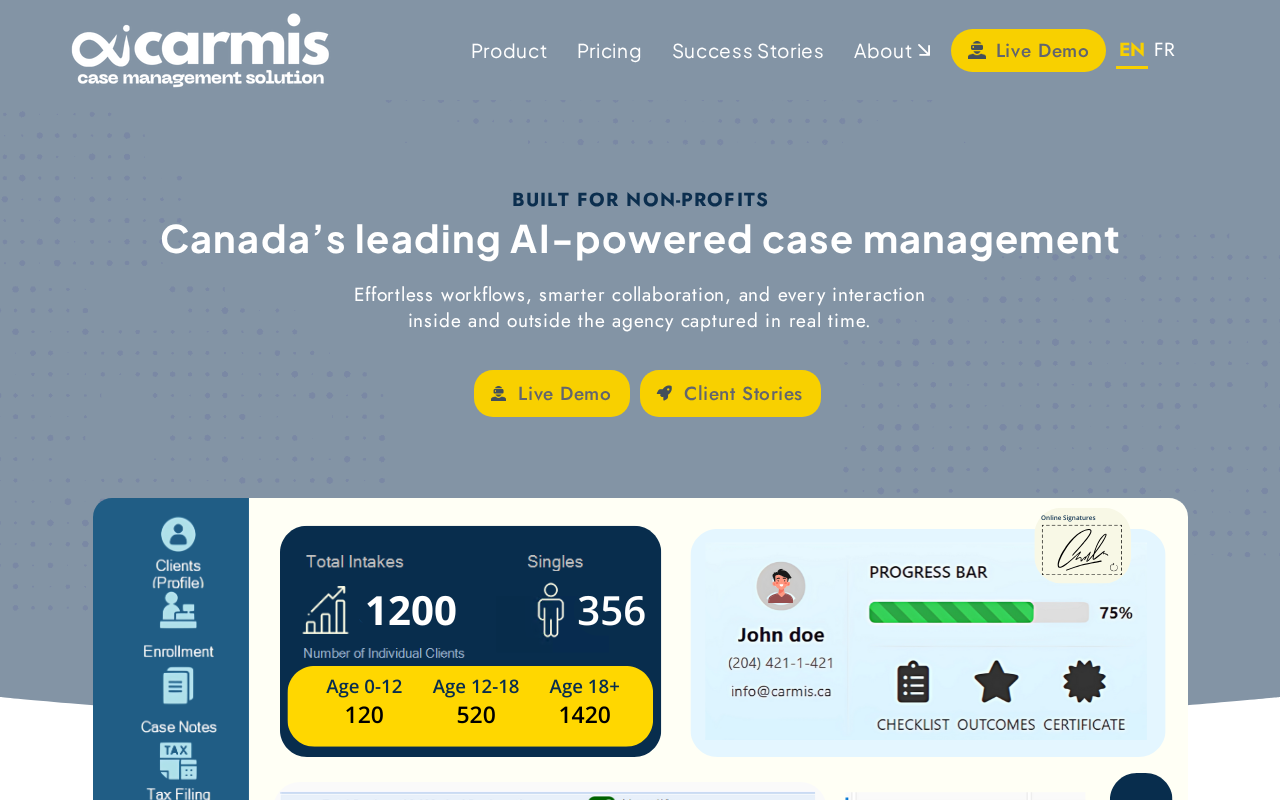Click the Total Intakes chart icon

325,610
